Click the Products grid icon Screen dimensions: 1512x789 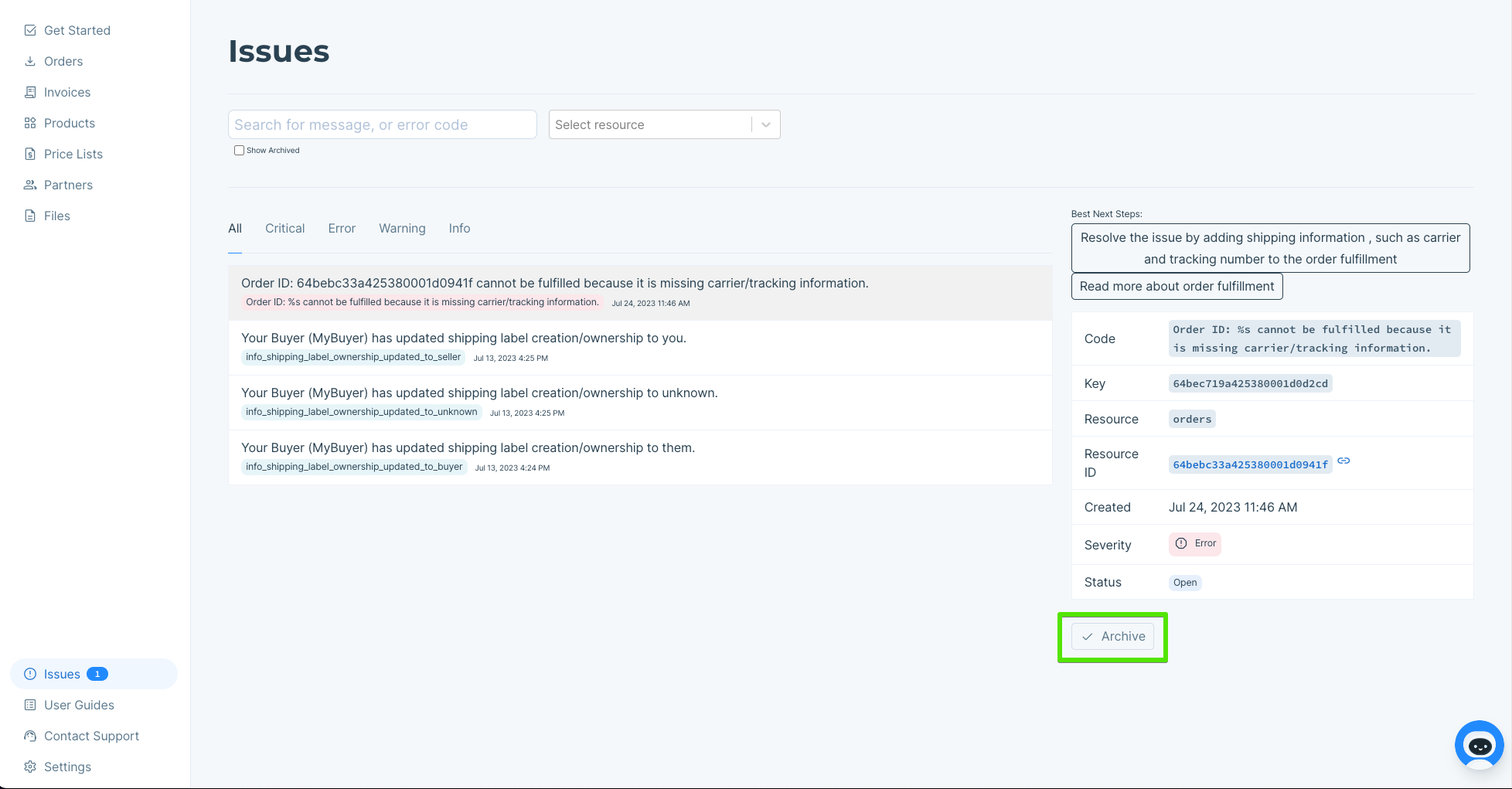pos(30,123)
